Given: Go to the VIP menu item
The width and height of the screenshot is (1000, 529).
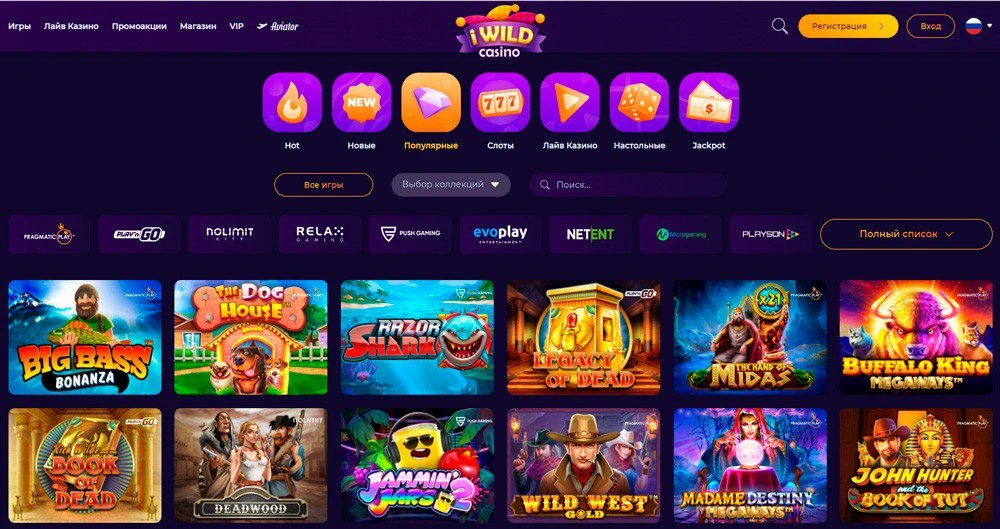Looking at the screenshot, I should (x=237, y=26).
